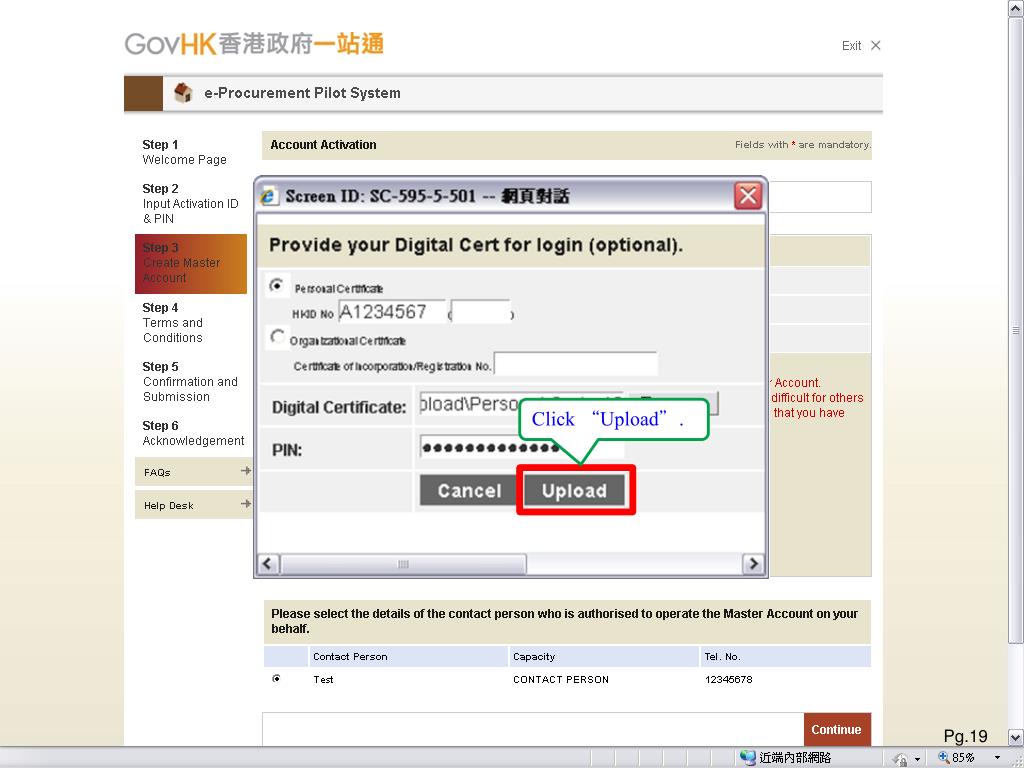Click the Continue button
Viewport: 1024px width, 768px height.
tap(837, 729)
